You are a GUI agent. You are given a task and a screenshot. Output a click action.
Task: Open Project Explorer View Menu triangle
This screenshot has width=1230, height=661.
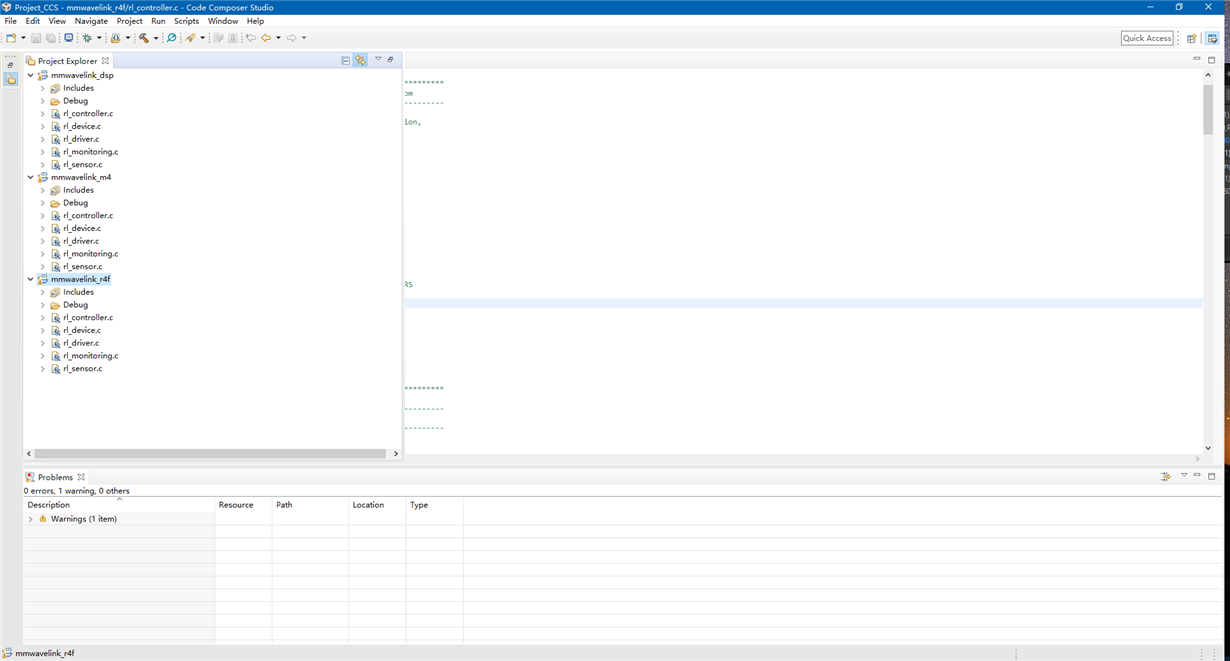click(x=378, y=59)
